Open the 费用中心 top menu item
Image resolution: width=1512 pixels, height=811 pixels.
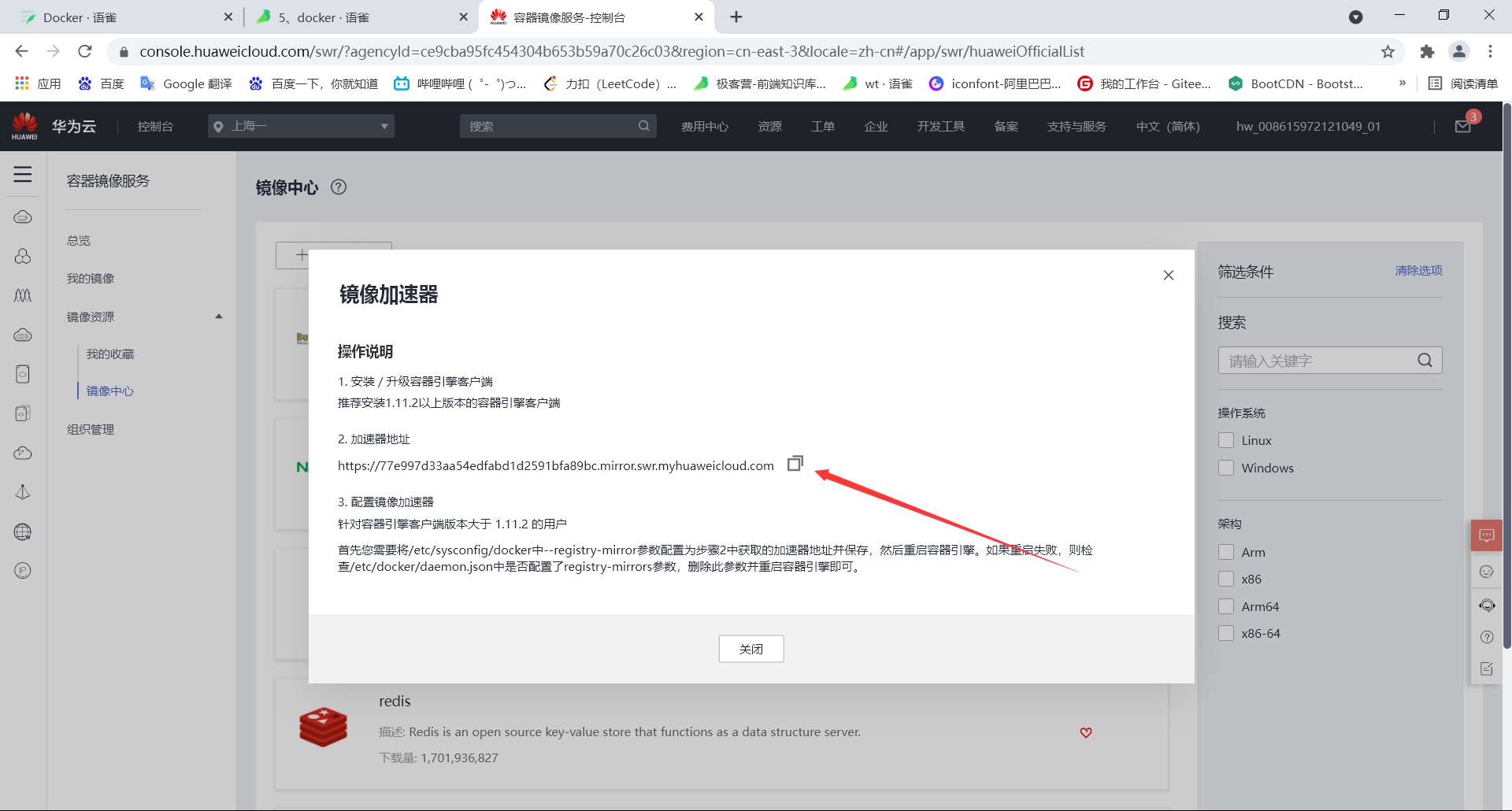coord(705,126)
